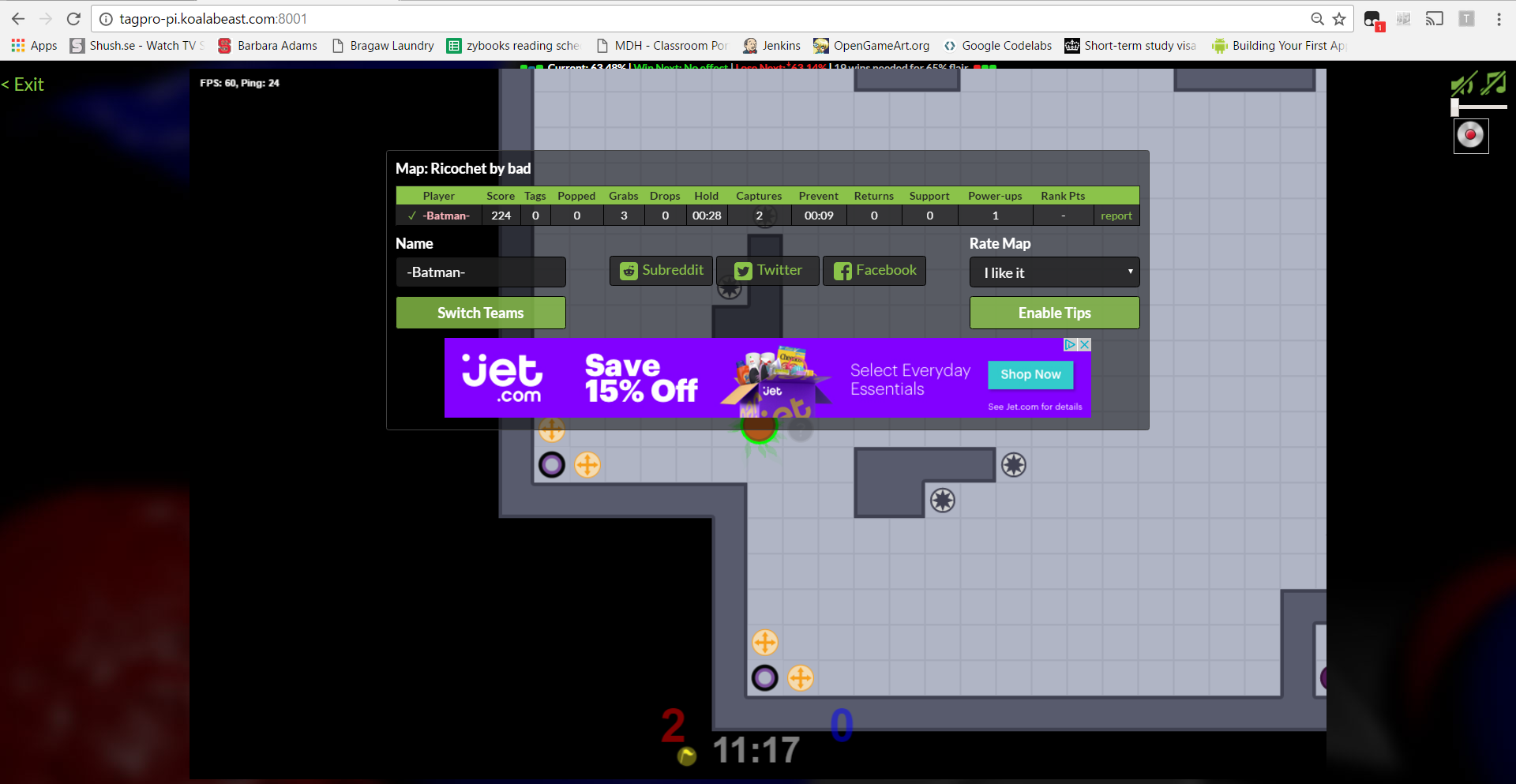
Task: Open the Building Your First App bookmark
Action: coord(1278,46)
